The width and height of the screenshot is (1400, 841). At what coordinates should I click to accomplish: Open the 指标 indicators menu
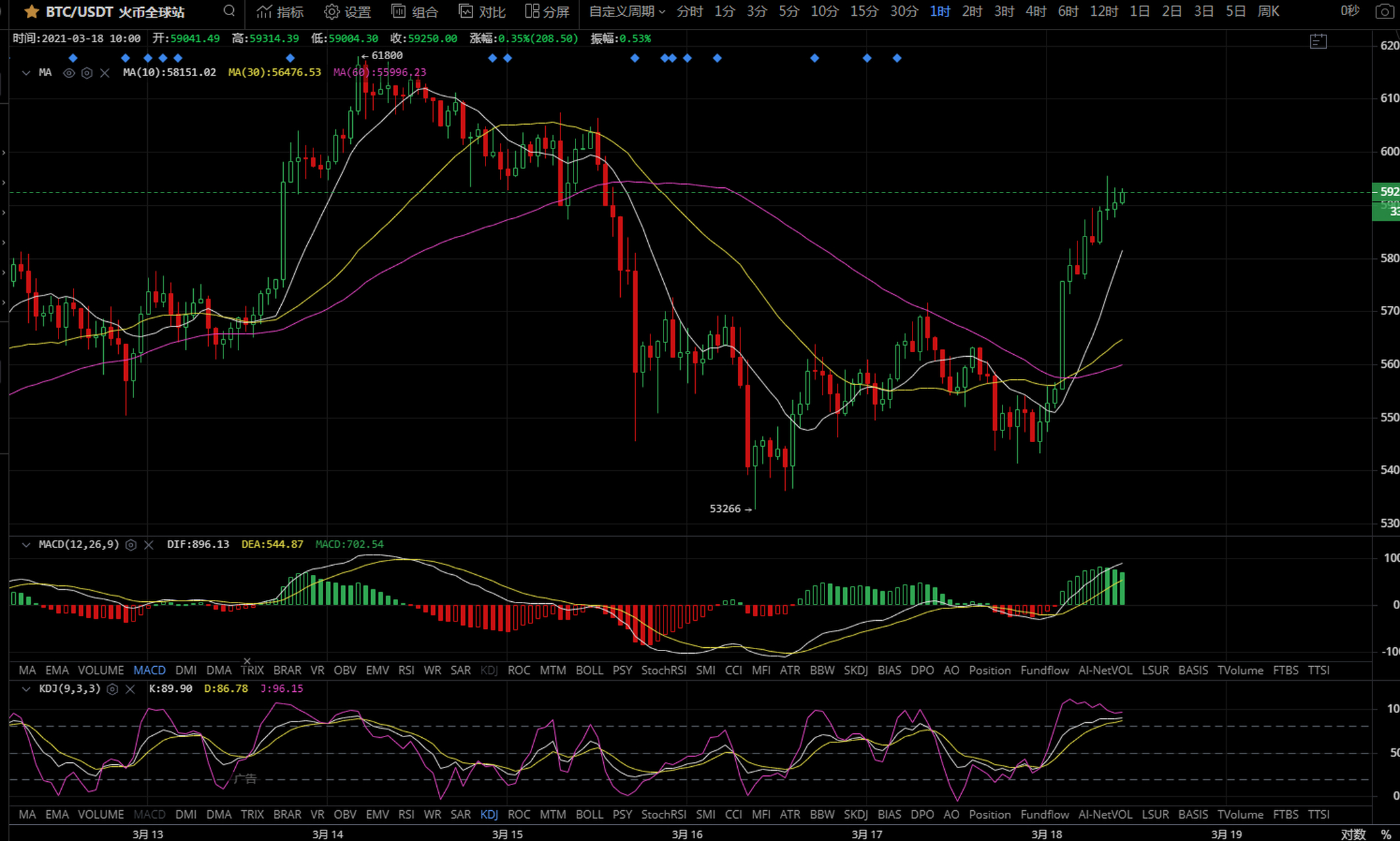[x=280, y=12]
